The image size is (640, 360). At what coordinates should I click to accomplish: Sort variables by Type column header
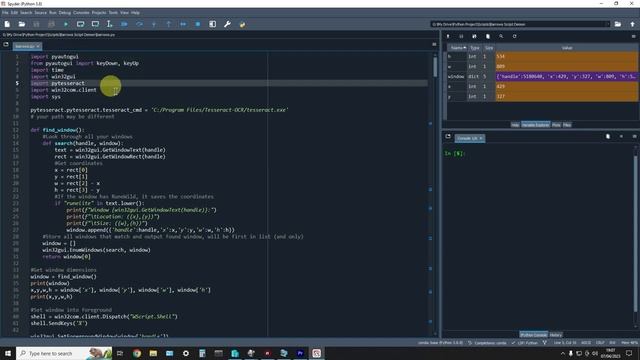474,48
